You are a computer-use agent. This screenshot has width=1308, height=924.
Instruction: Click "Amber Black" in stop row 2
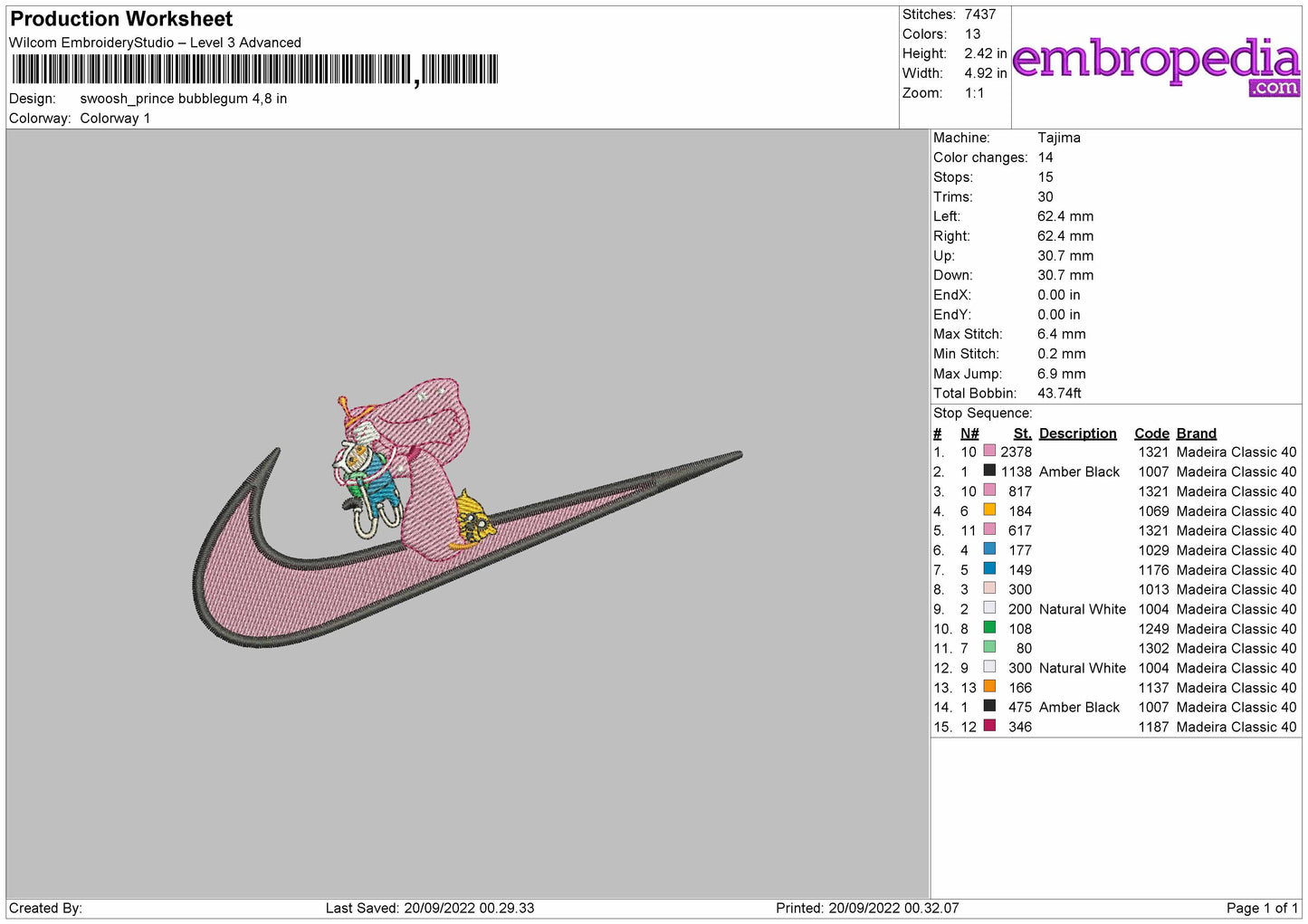pyautogui.click(x=1079, y=472)
